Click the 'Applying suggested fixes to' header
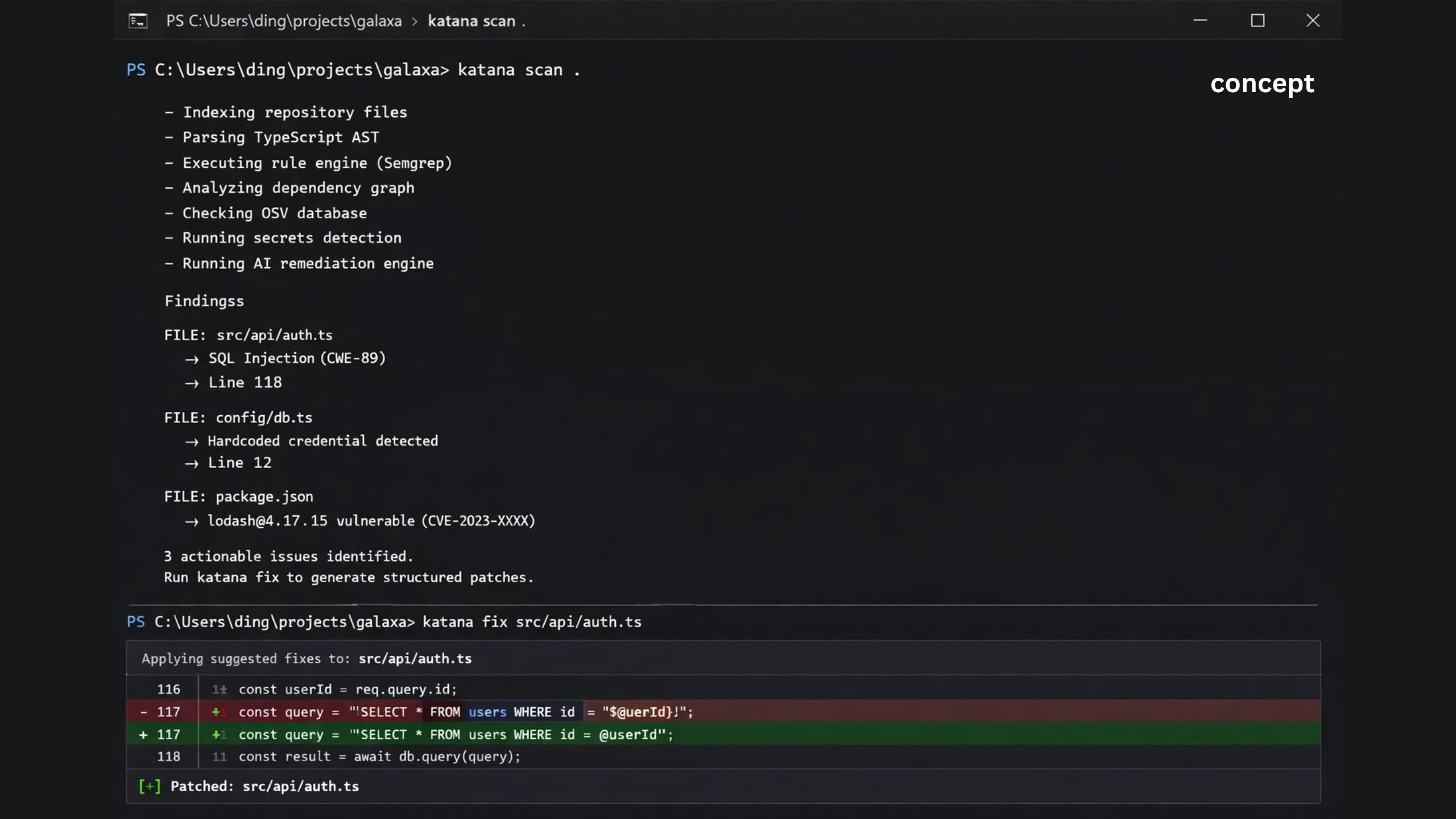The height and width of the screenshot is (819, 1456). (307, 659)
